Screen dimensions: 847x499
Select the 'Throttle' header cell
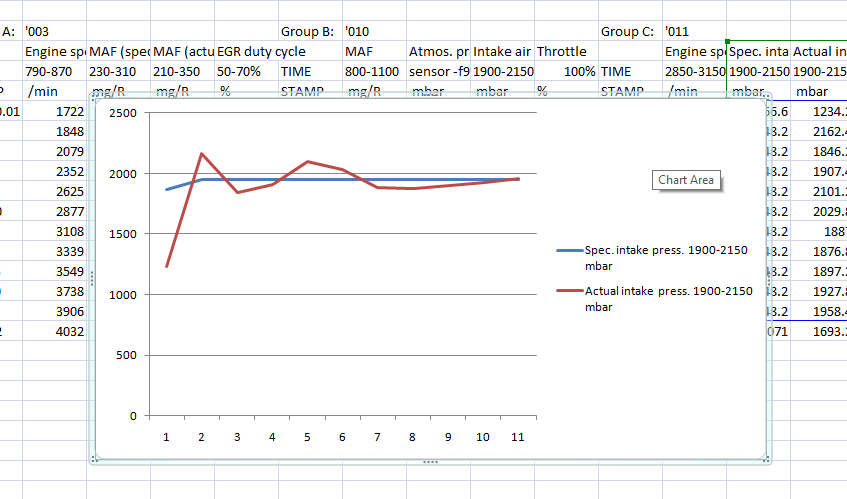pos(564,51)
